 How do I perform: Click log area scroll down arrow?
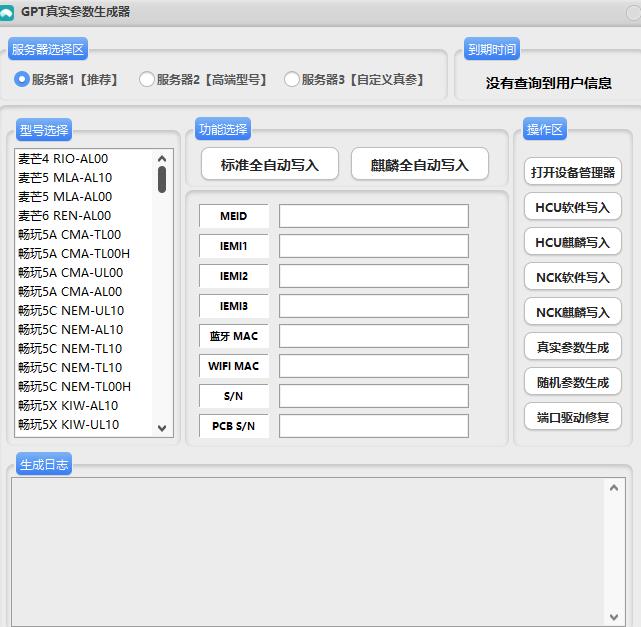pos(614,616)
